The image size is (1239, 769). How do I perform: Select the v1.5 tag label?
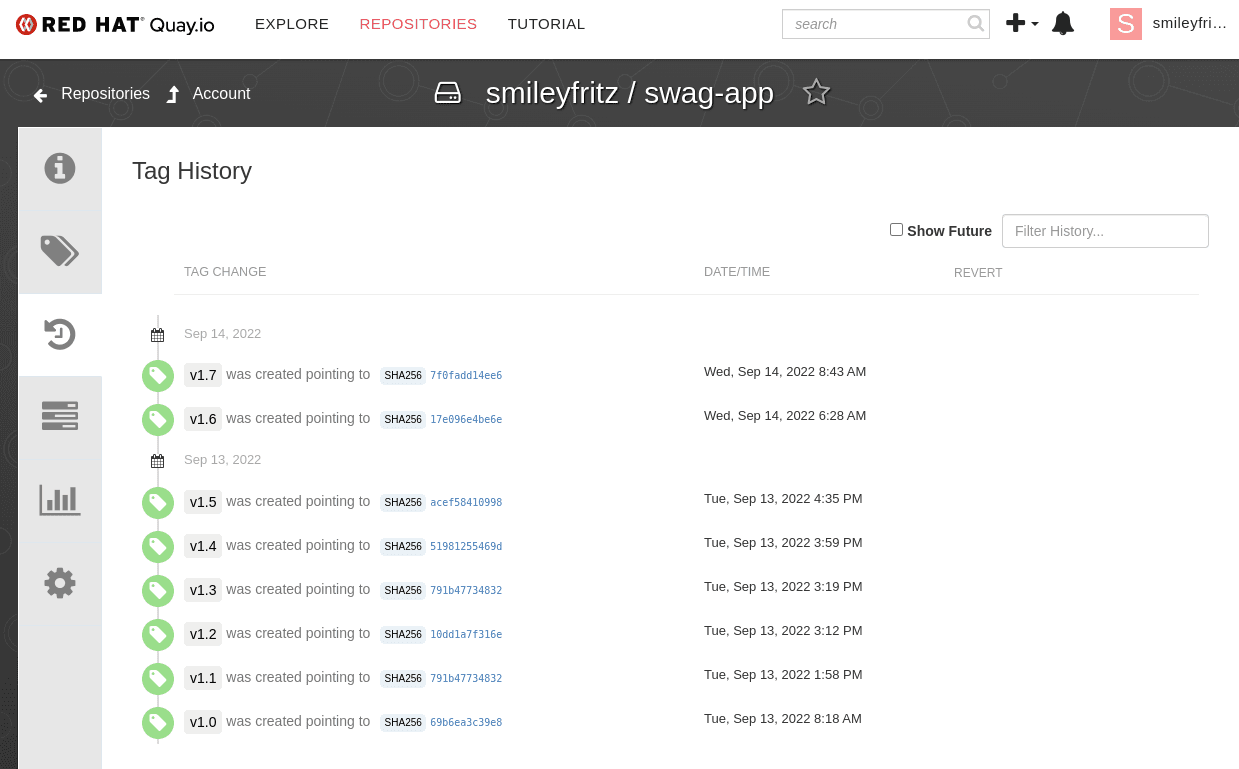(x=203, y=502)
